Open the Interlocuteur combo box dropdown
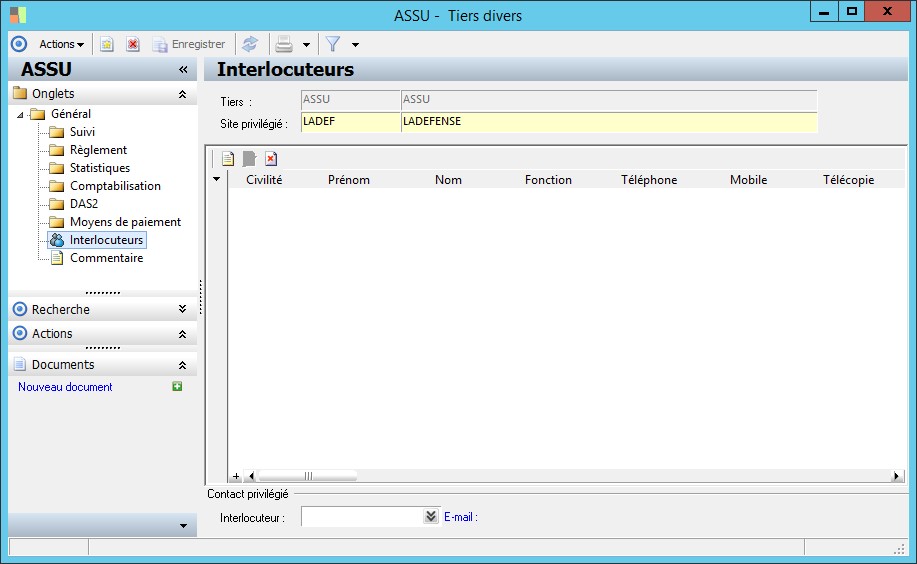 (x=431, y=517)
